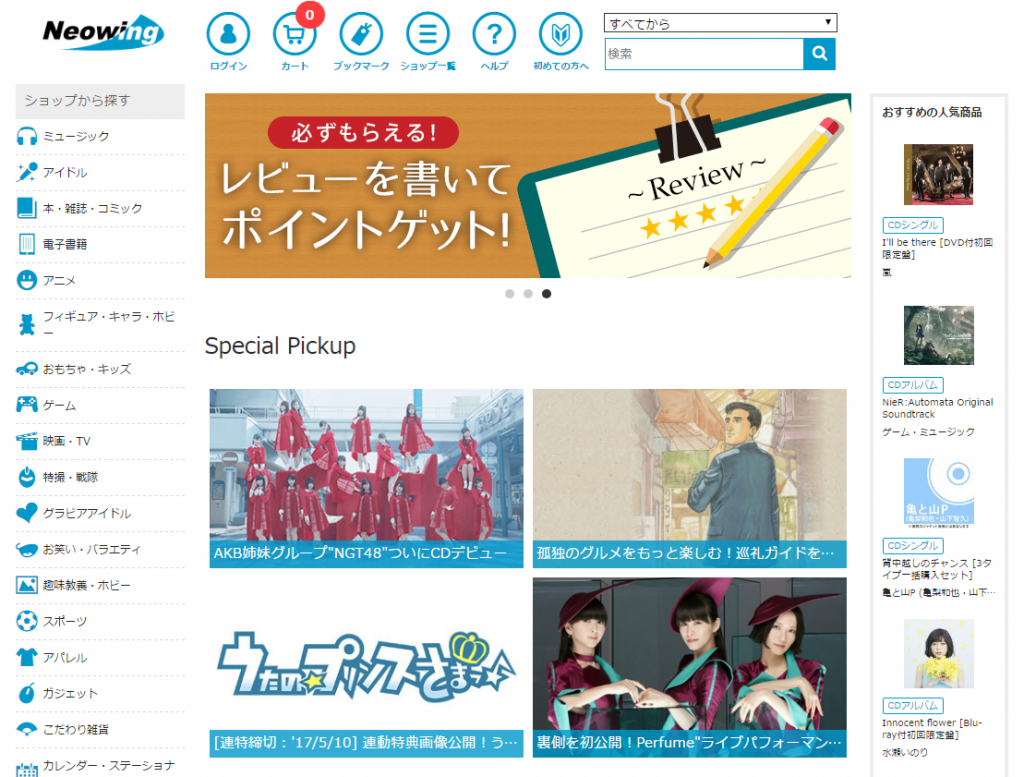Open the 電子書籍 category

pos(65,244)
